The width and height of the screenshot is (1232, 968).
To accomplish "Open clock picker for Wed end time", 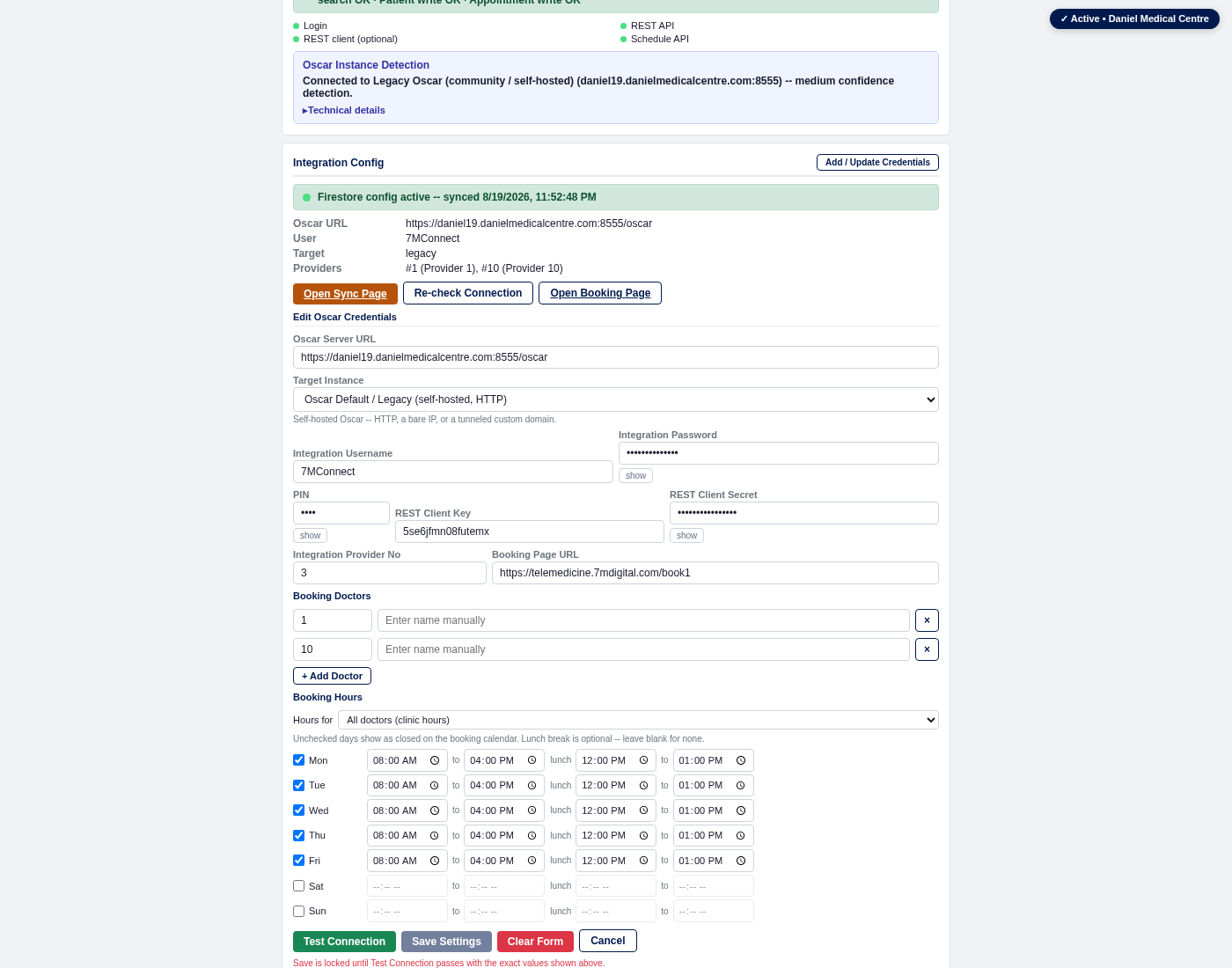I will (x=532, y=810).
